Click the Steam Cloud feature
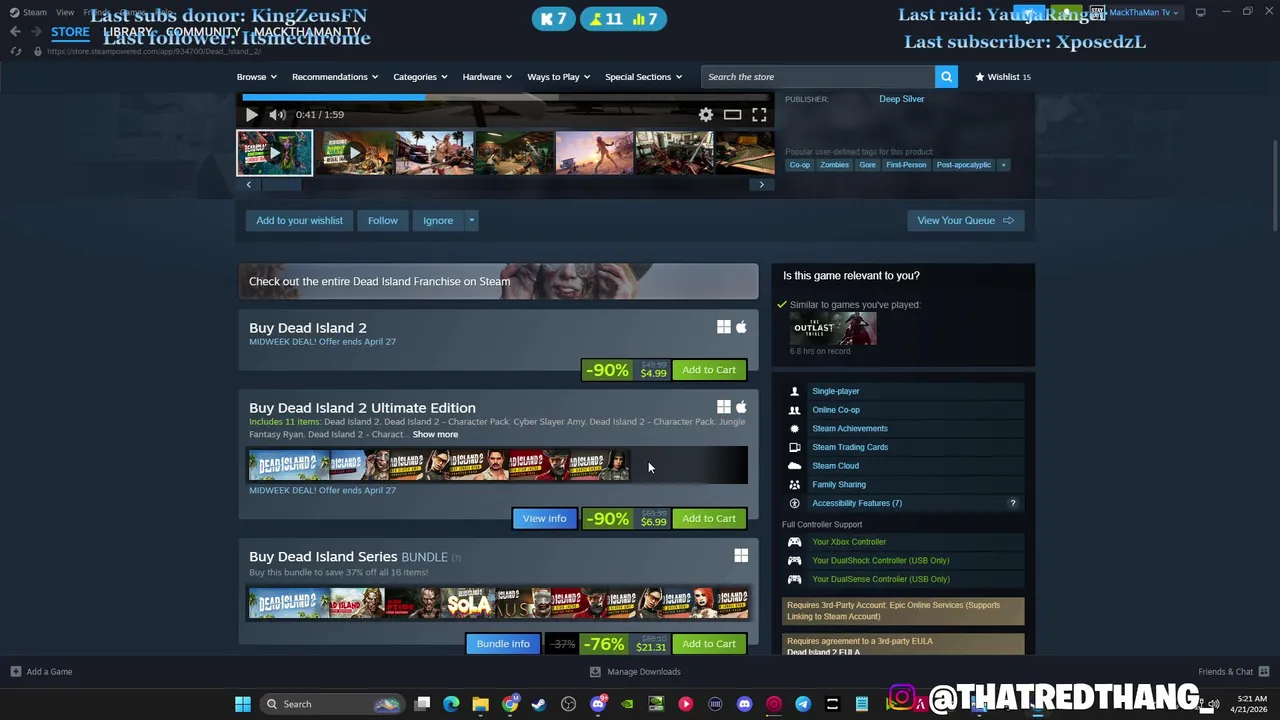 [x=835, y=466]
